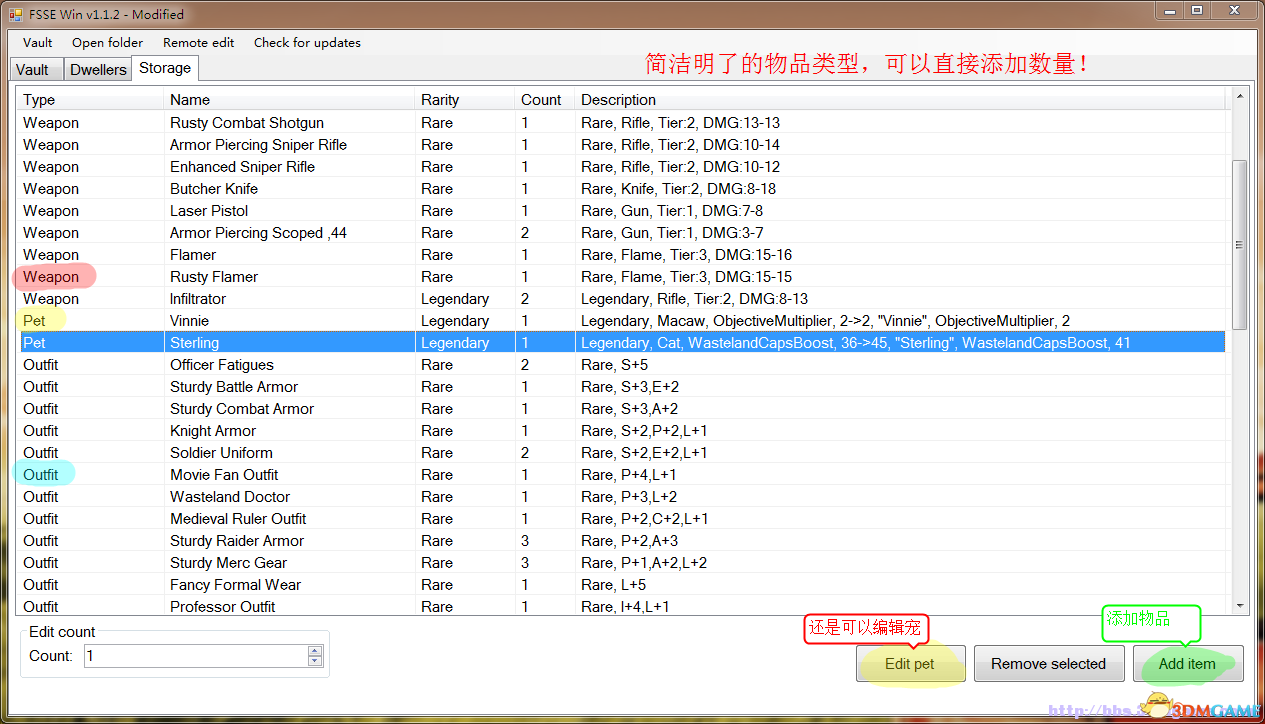Open the Vault menu
1265x724 pixels.
click(38, 42)
